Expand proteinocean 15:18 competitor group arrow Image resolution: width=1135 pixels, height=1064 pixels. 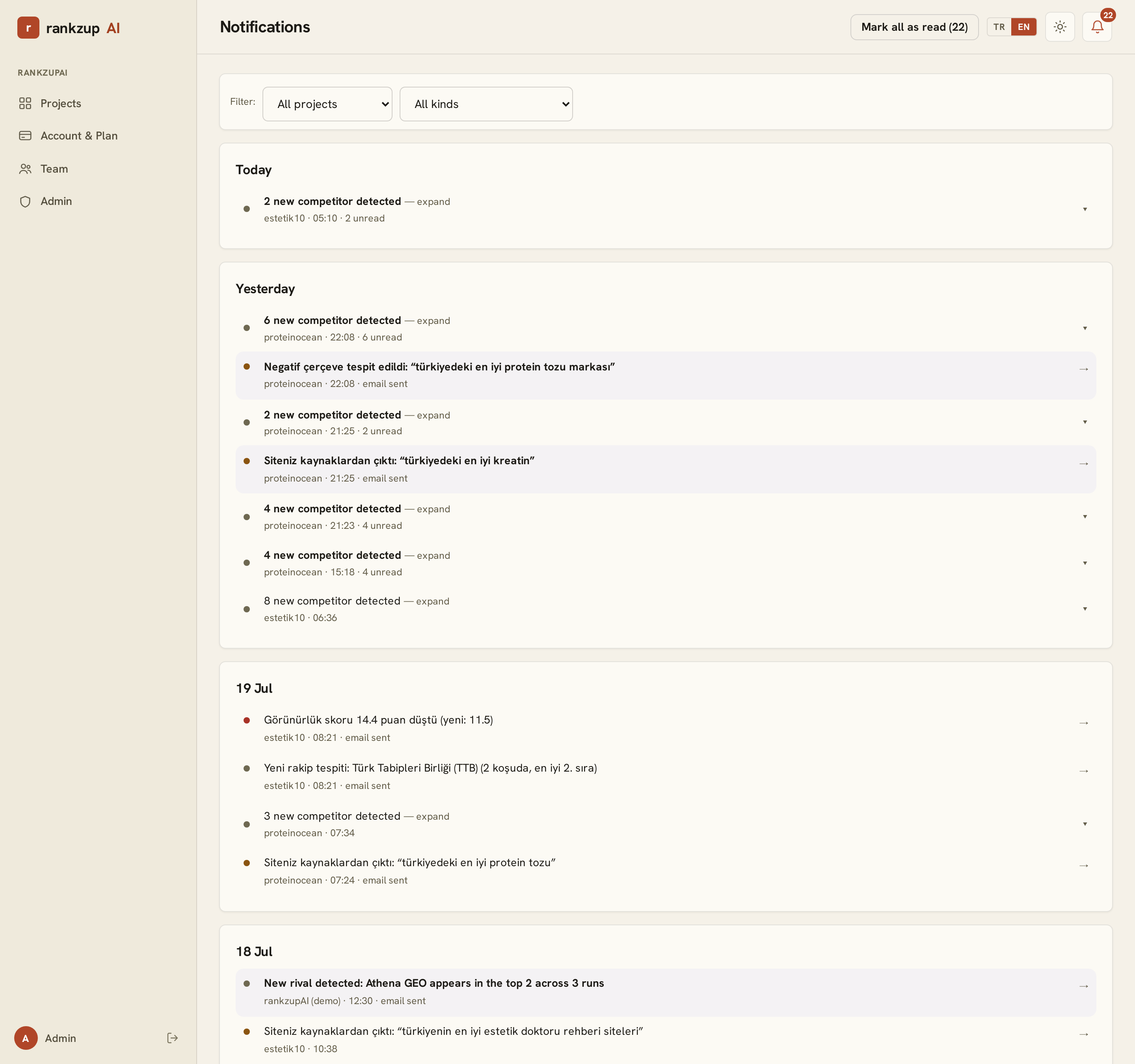[x=1085, y=564]
